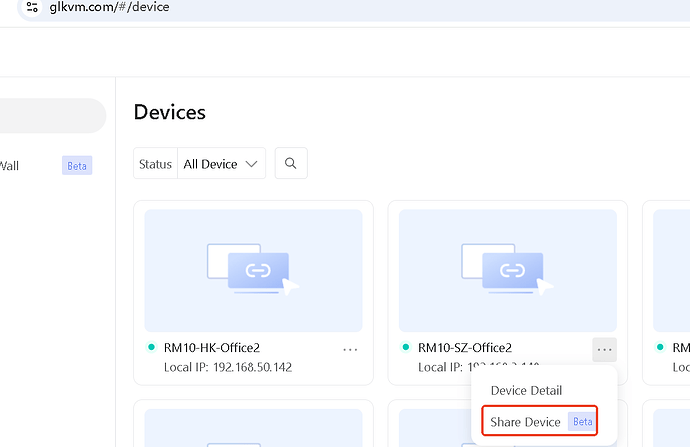
Task: Open the RM10-HK-Office2 three-dot more menu
Action: coord(350,349)
